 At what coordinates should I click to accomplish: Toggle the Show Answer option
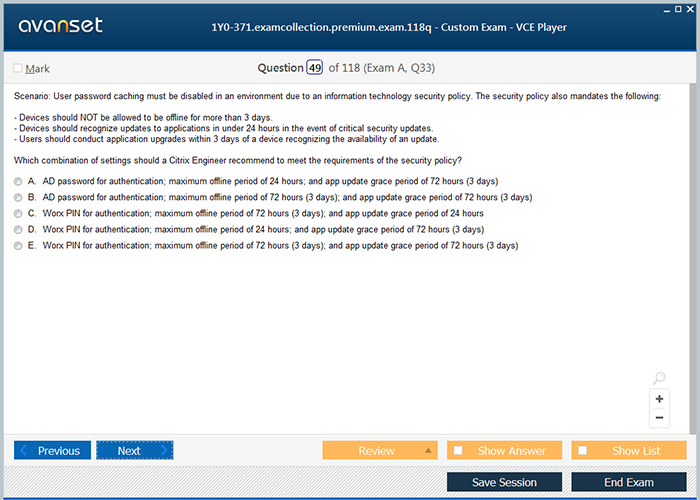click(x=504, y=451)
